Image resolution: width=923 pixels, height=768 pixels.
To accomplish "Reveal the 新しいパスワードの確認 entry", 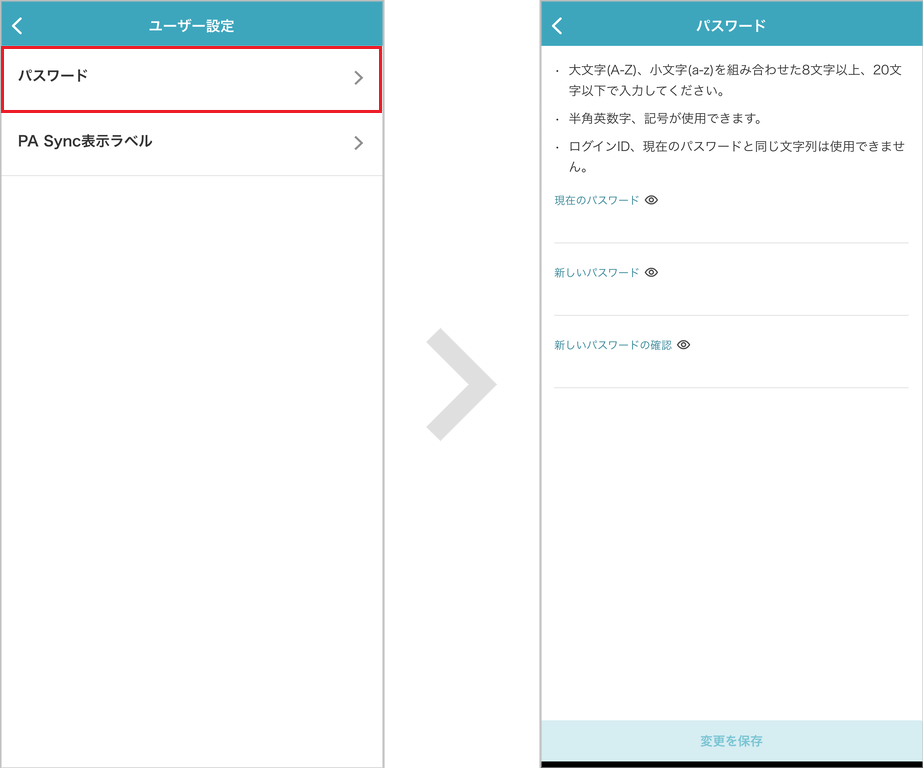I will click(683, 345).
